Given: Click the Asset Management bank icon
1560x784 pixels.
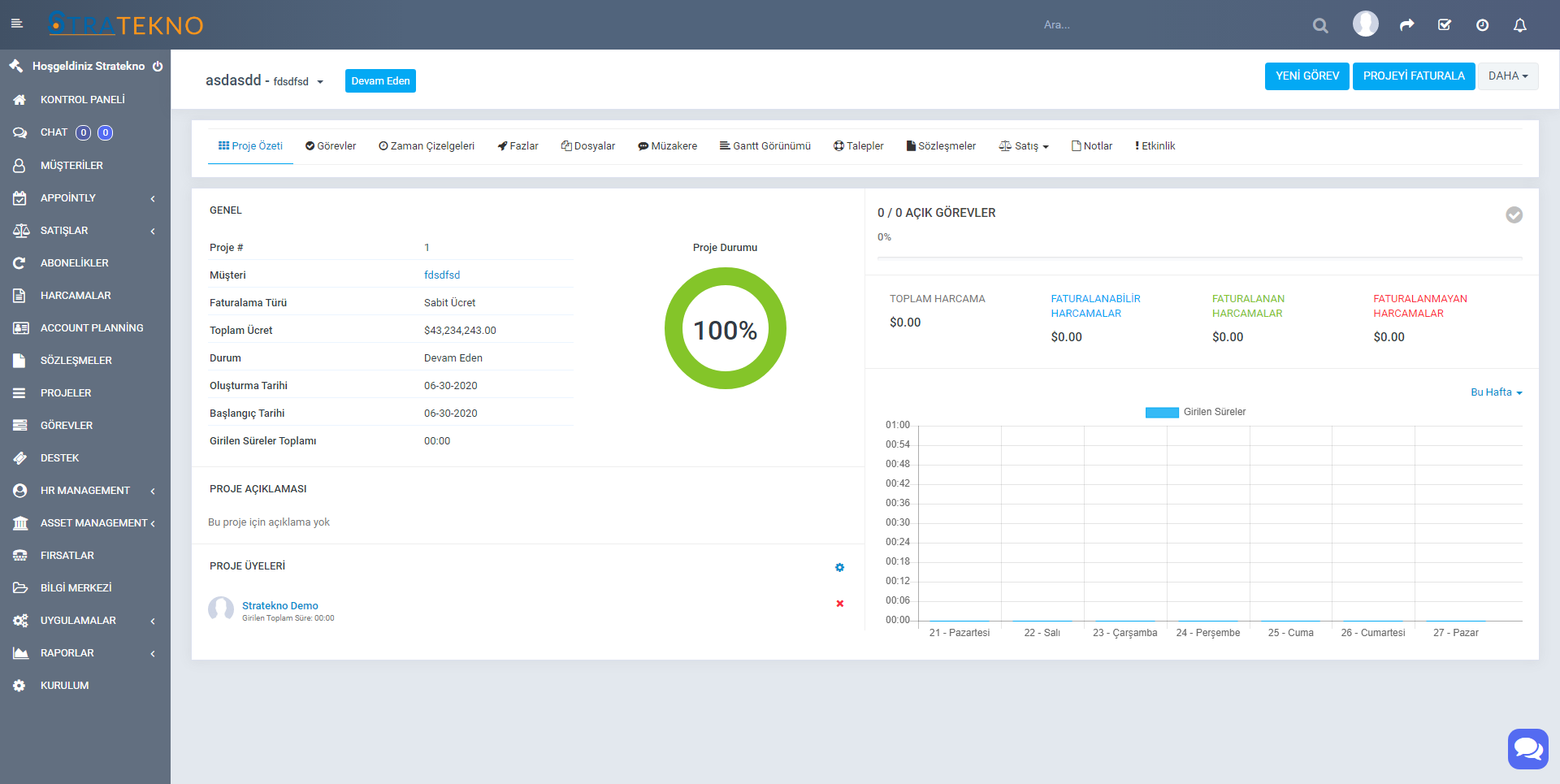Looking at the screenshot, I should click(x=20, y=523).
